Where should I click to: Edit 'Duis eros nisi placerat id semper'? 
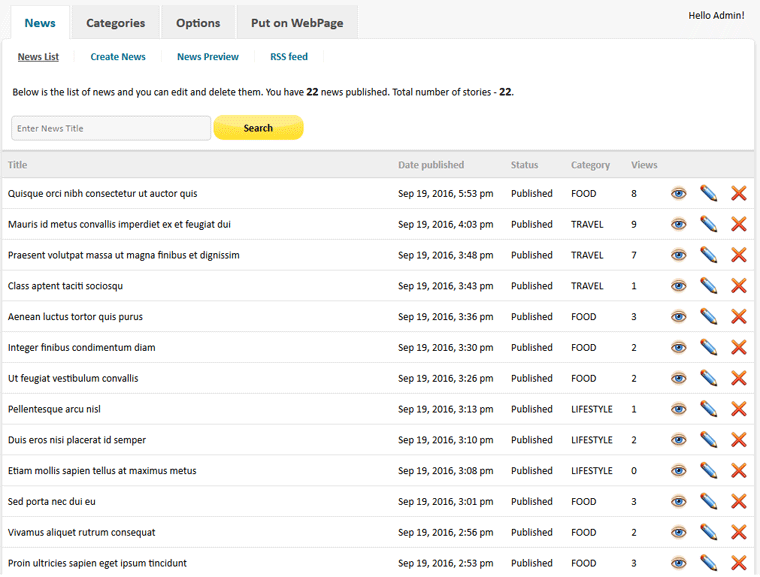coord(709,440)
